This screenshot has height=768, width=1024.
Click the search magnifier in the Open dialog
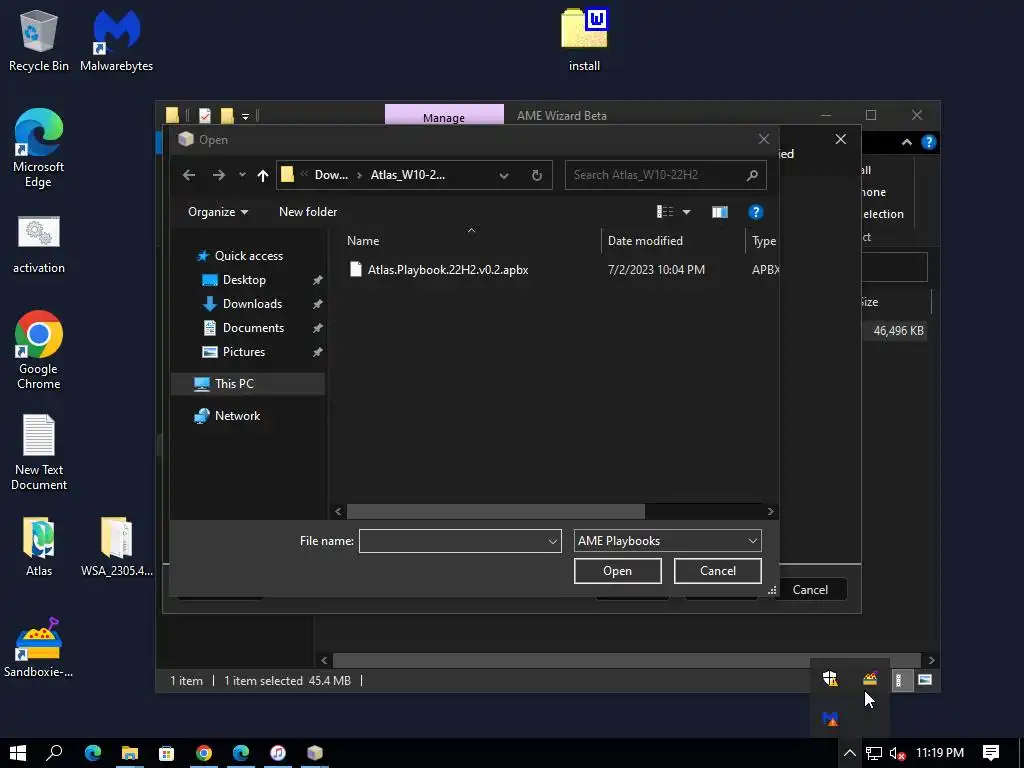tap(752, 175)
